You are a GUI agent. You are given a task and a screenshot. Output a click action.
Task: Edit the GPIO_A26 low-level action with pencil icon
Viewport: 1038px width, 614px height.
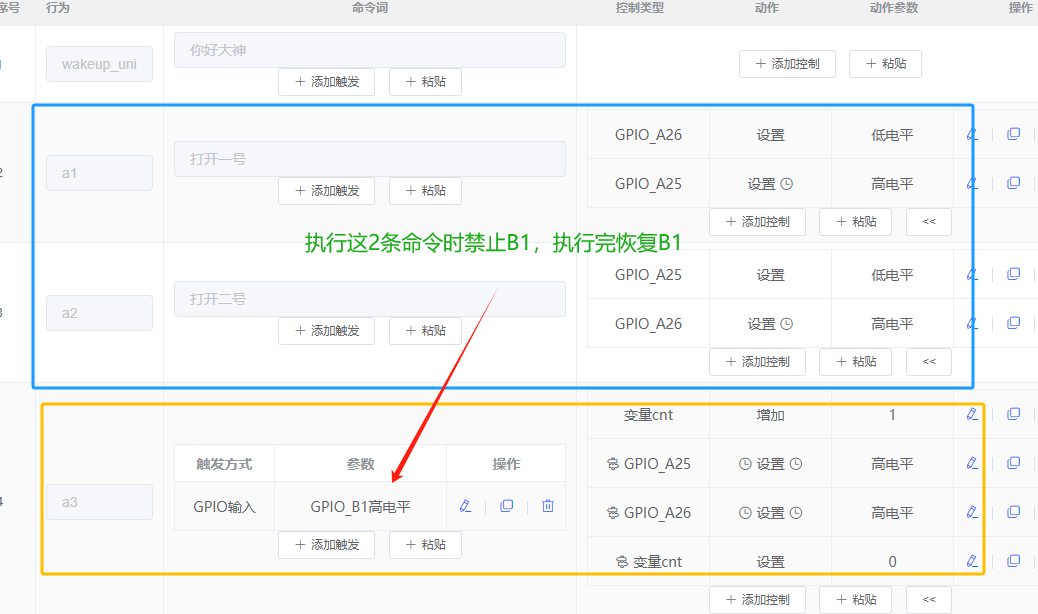971,133
